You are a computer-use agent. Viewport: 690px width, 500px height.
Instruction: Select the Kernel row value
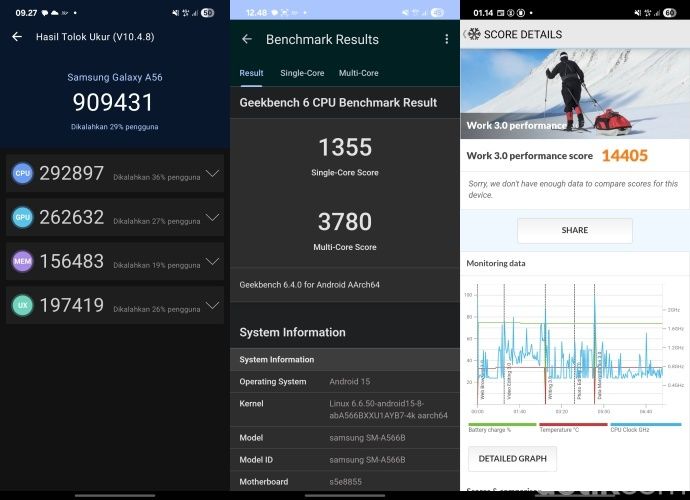pyautogui.click(x=389, y=409)
